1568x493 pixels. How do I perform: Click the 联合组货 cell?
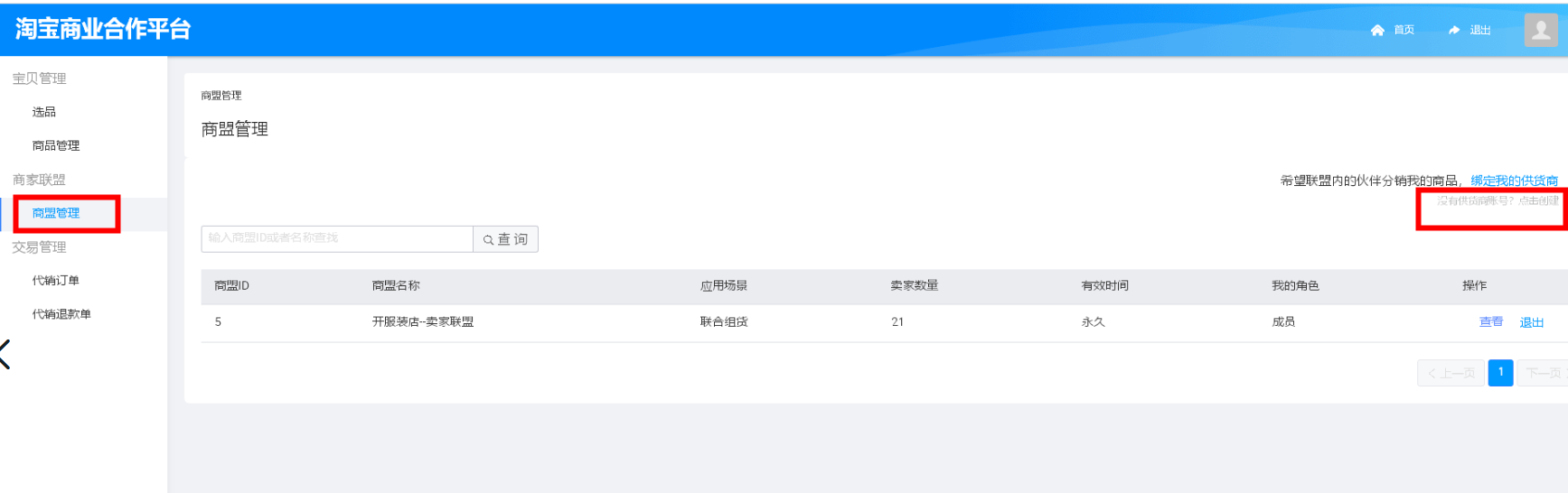click(724, 322)
